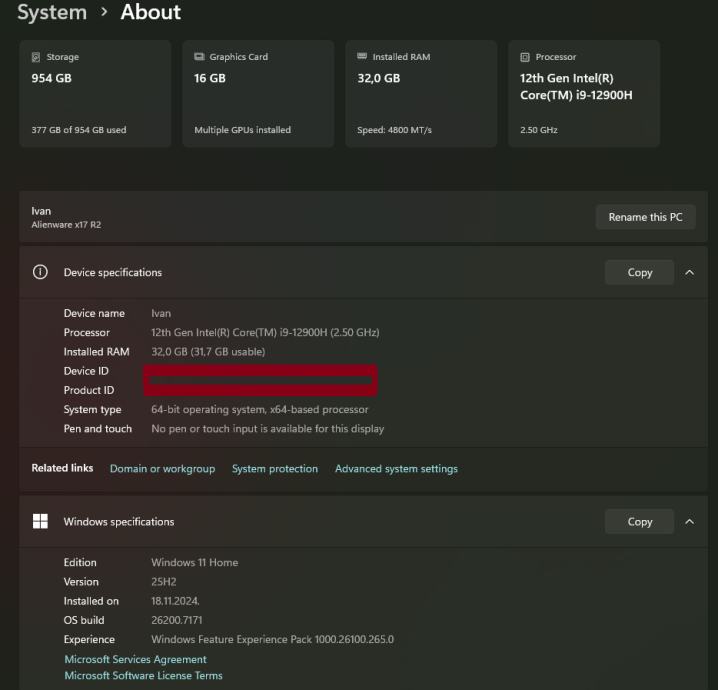
Task: Collapse the Windows specifications section
Action: (x=689, y=521)
